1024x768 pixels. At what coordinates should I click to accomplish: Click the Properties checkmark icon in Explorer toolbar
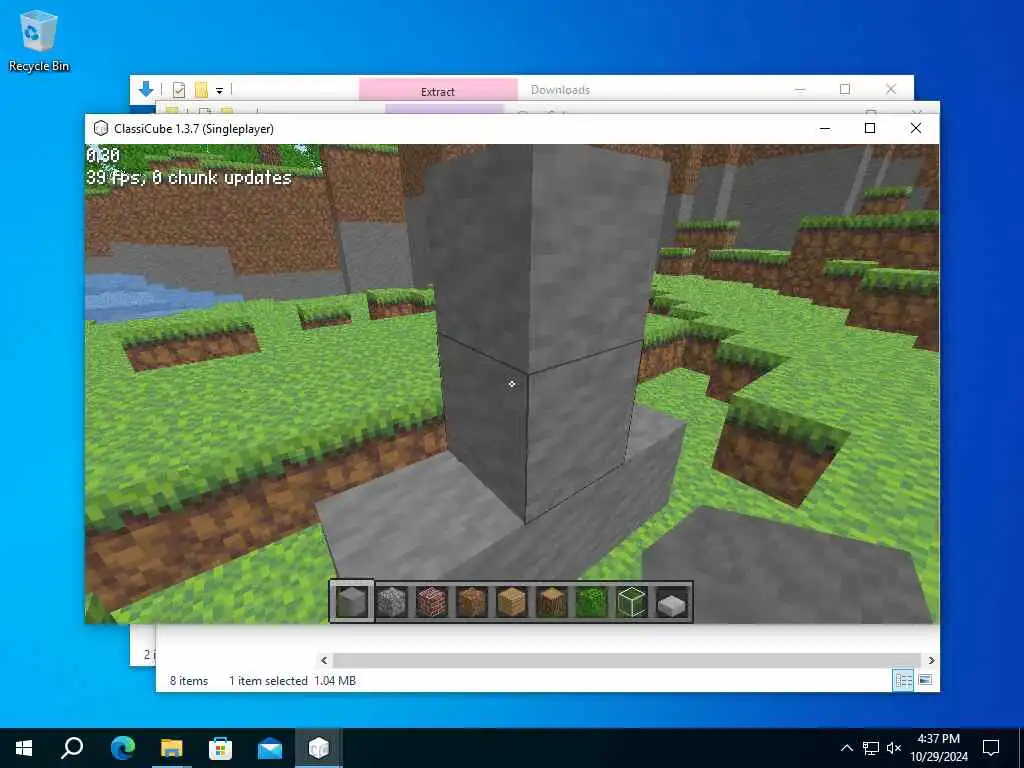[179, 90]
